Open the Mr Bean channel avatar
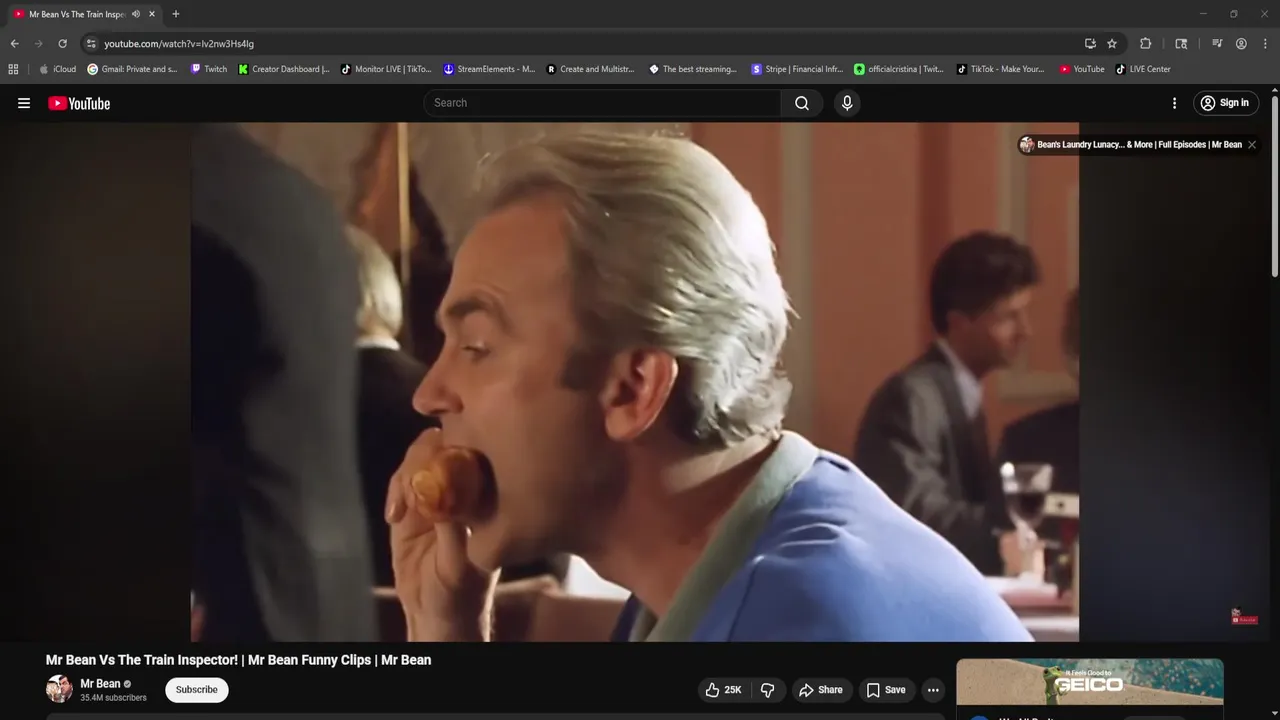The width and height of the screenshot is (1280, 720). coord(59,689)
